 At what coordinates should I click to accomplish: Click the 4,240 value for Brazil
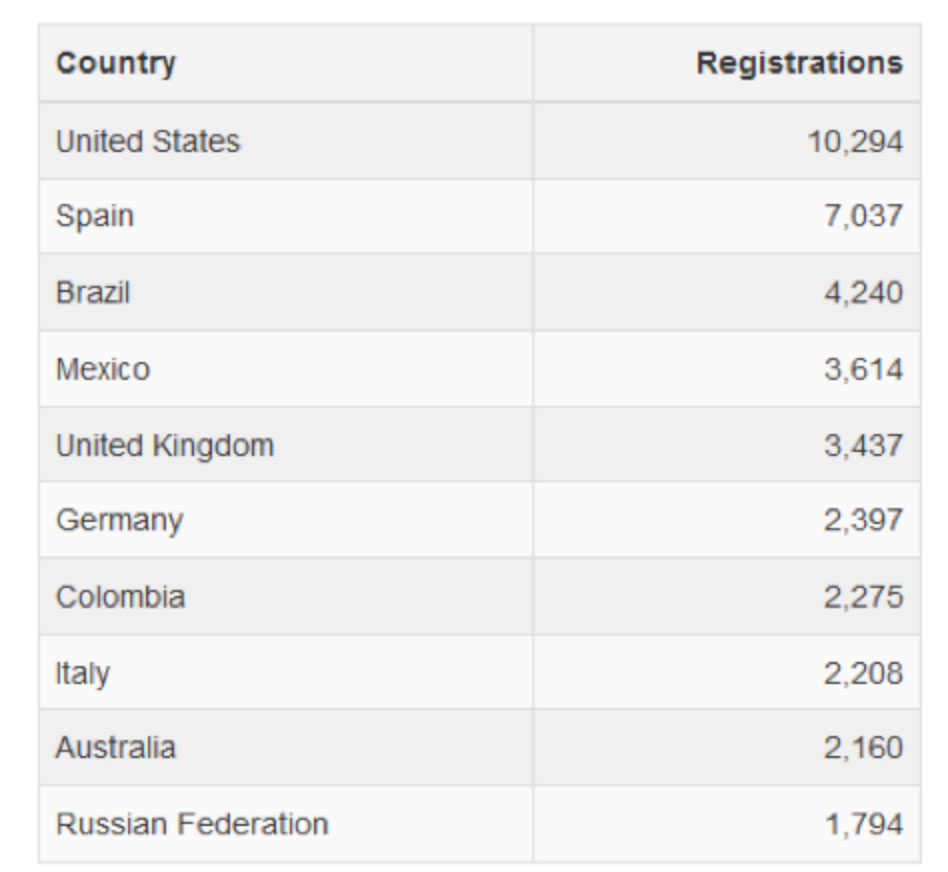pos(863,293)
